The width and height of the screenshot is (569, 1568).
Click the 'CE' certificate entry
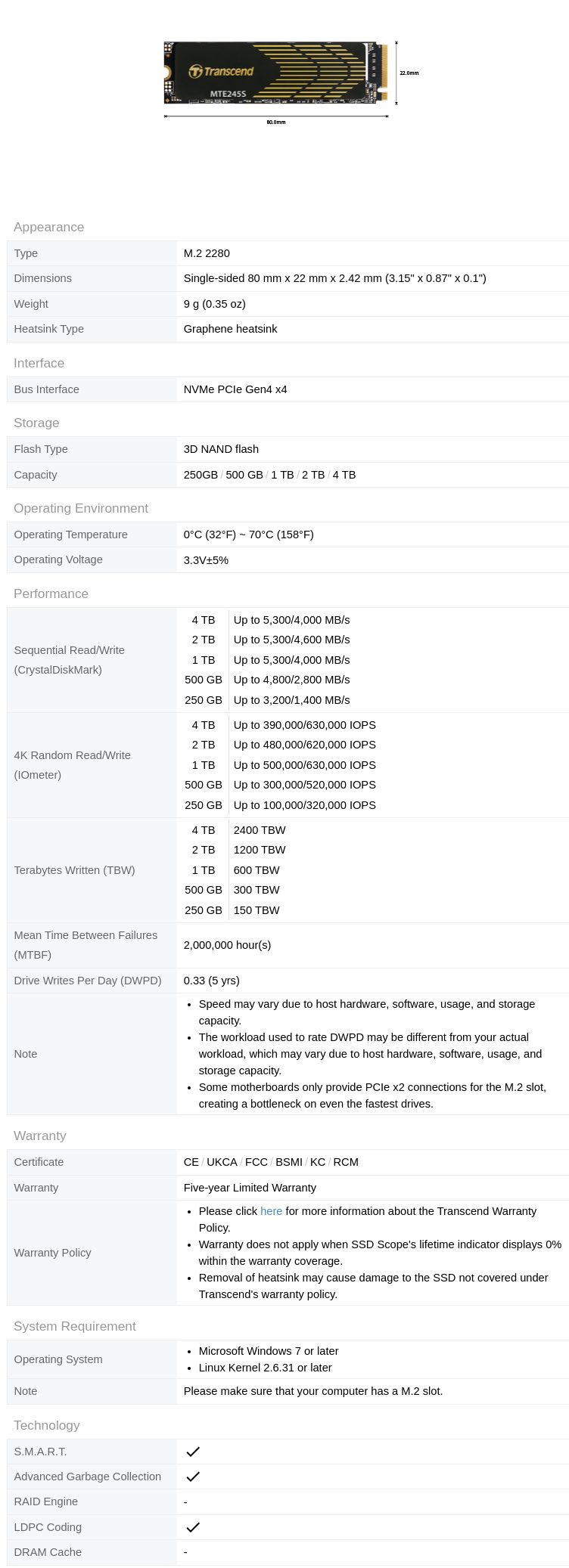pos(191,1162)
